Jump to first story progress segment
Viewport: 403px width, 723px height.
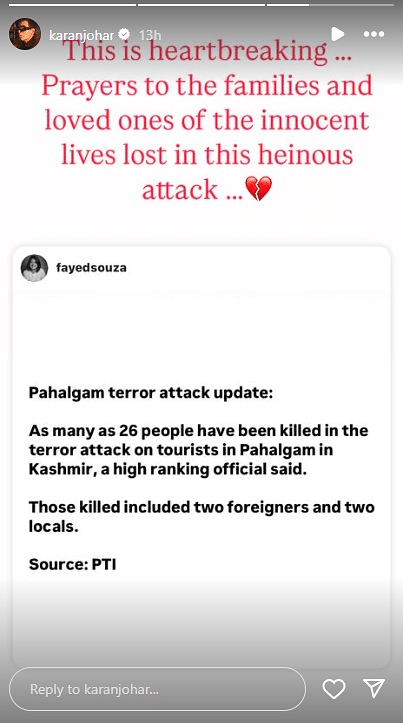[72, 5]
